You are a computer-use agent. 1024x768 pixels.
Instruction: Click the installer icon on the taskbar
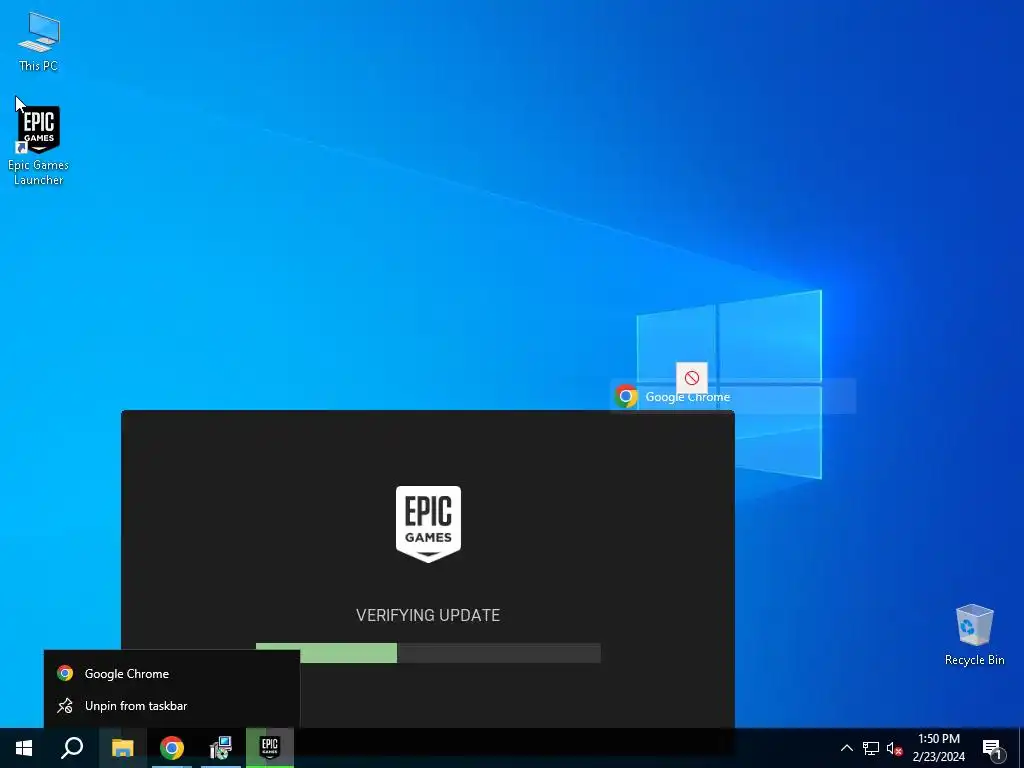221,748
